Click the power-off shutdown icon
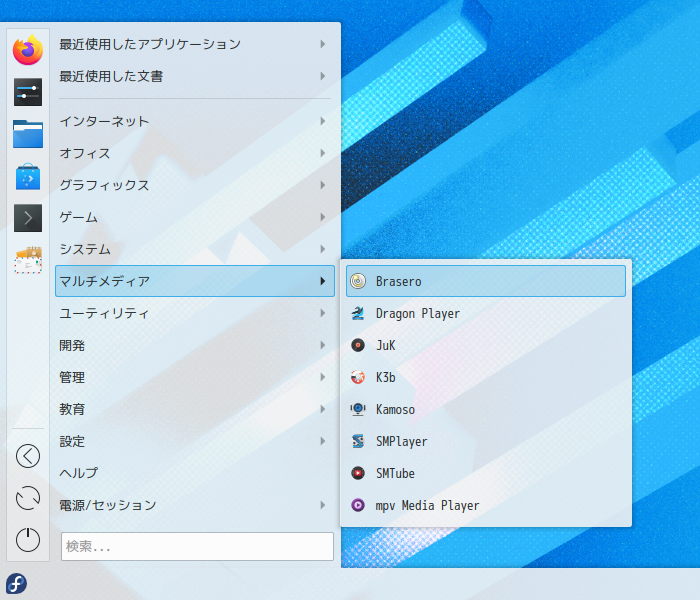 click(28, 539)
